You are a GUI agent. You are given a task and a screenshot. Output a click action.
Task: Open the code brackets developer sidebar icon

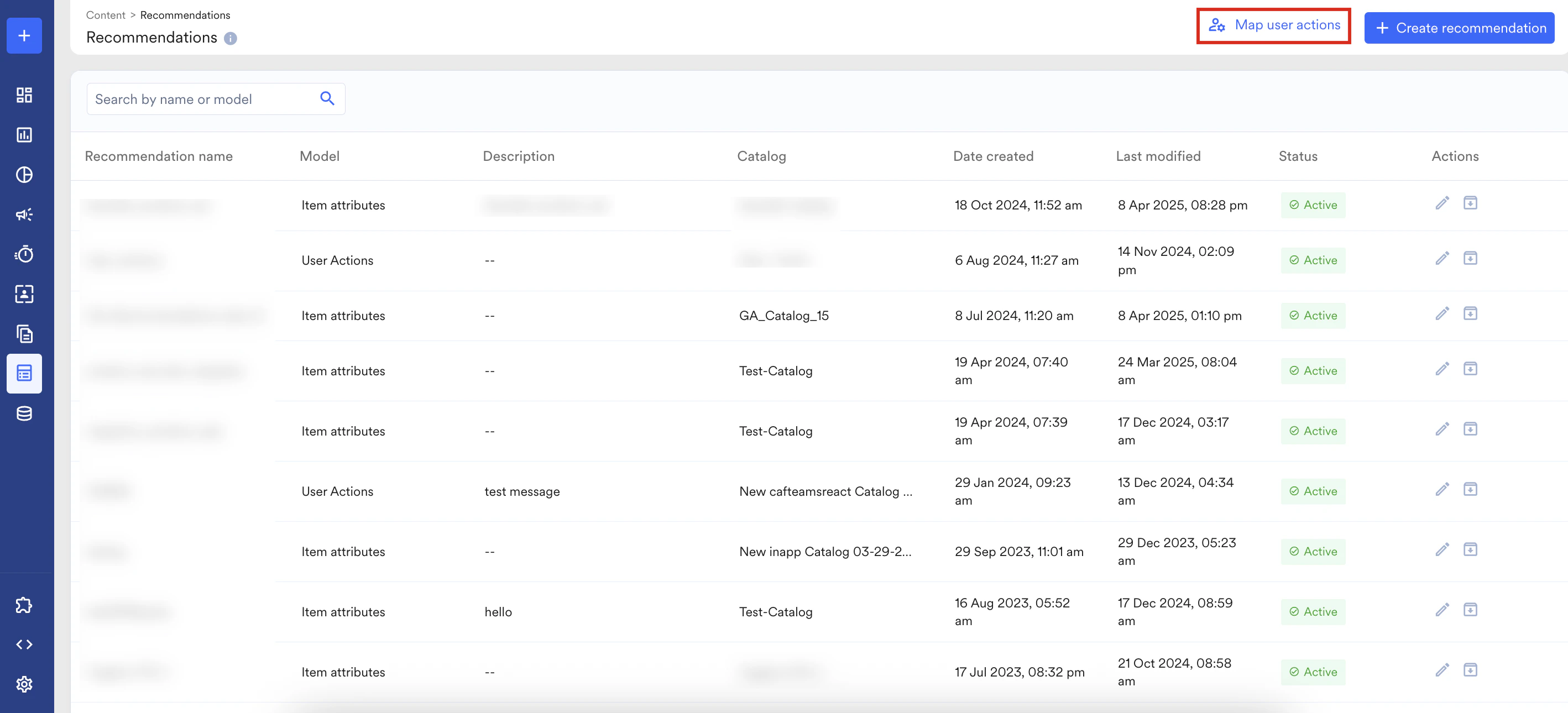(x=24, y=644)
